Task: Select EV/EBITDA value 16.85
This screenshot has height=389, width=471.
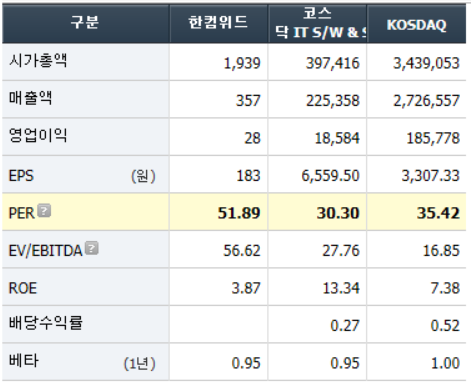Action: pos(441,251)
